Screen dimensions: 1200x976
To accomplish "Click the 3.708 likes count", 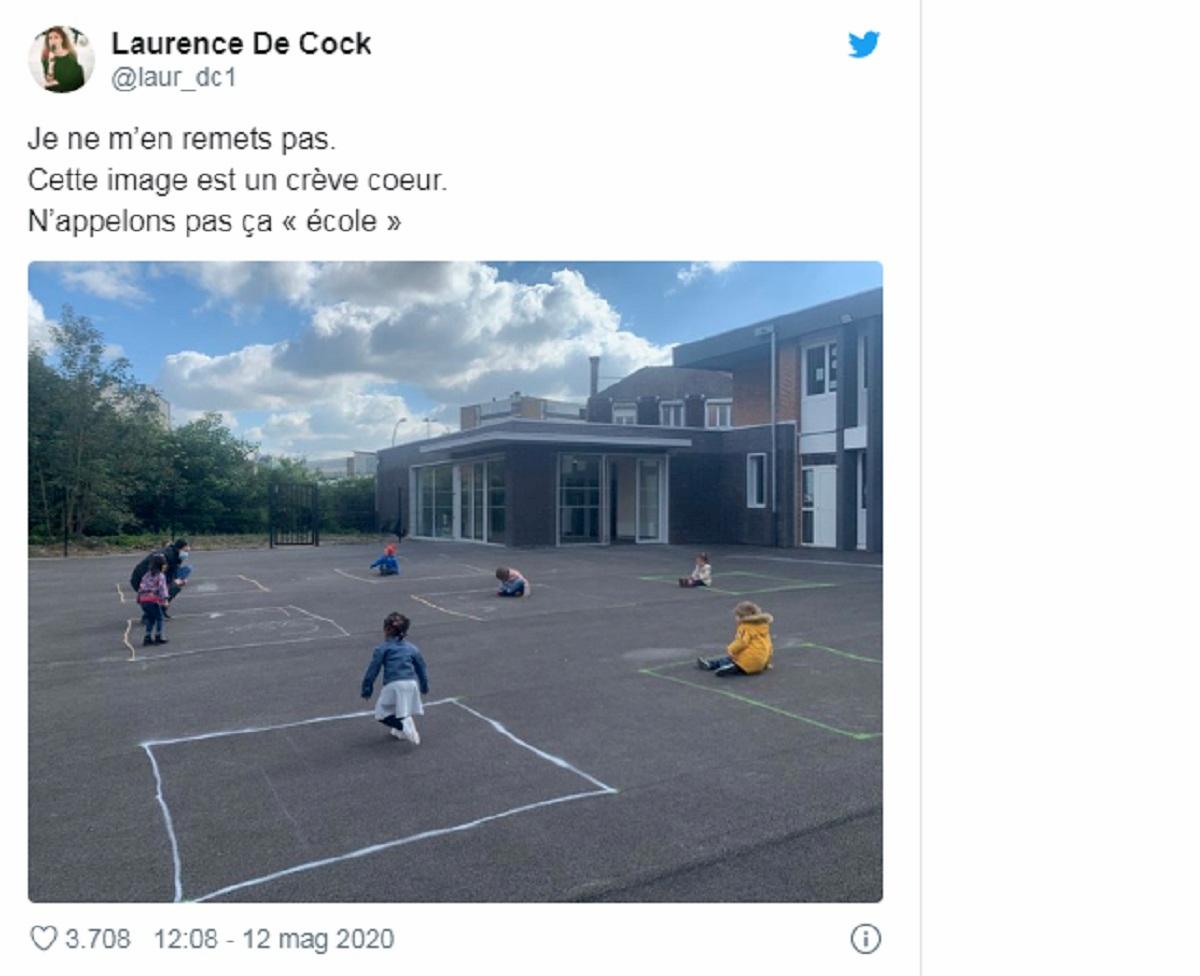I will (x=98, y=939).
